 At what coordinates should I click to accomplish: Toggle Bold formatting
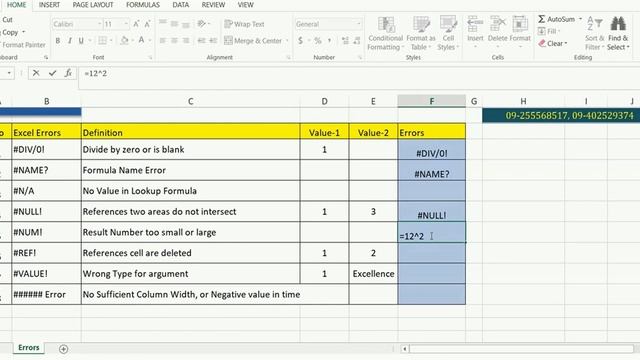[58, 40]
